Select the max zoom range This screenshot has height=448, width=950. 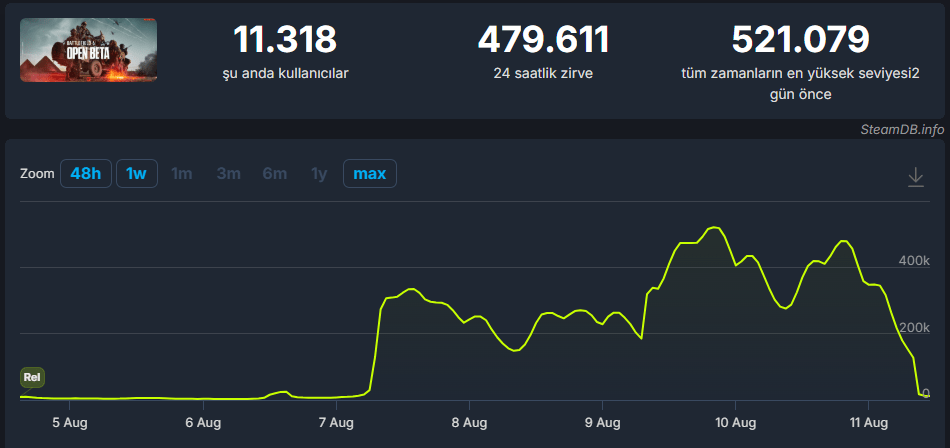tap(370, 174)
